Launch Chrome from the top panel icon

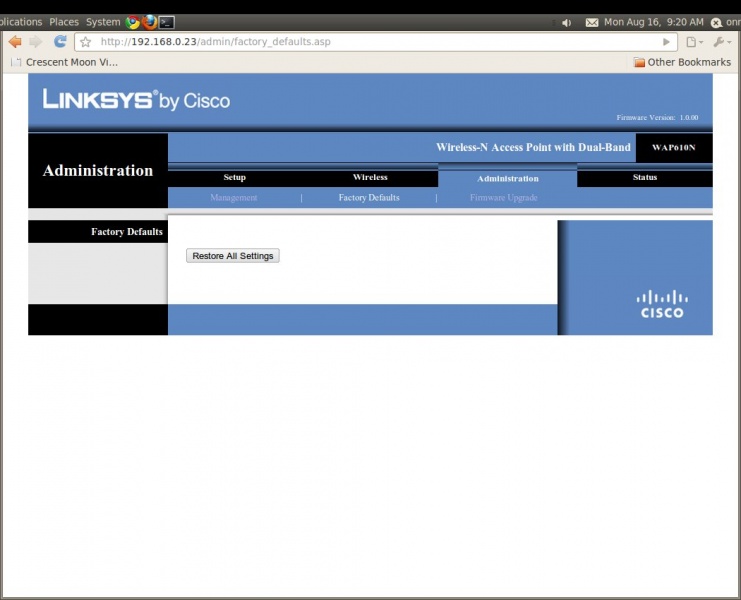133,22
